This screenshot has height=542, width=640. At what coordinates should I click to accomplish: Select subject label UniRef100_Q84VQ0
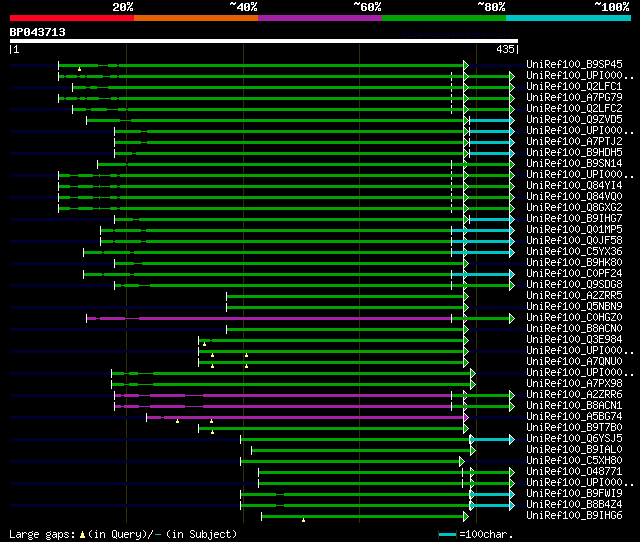pyautogui.click(x=574, y=197)
